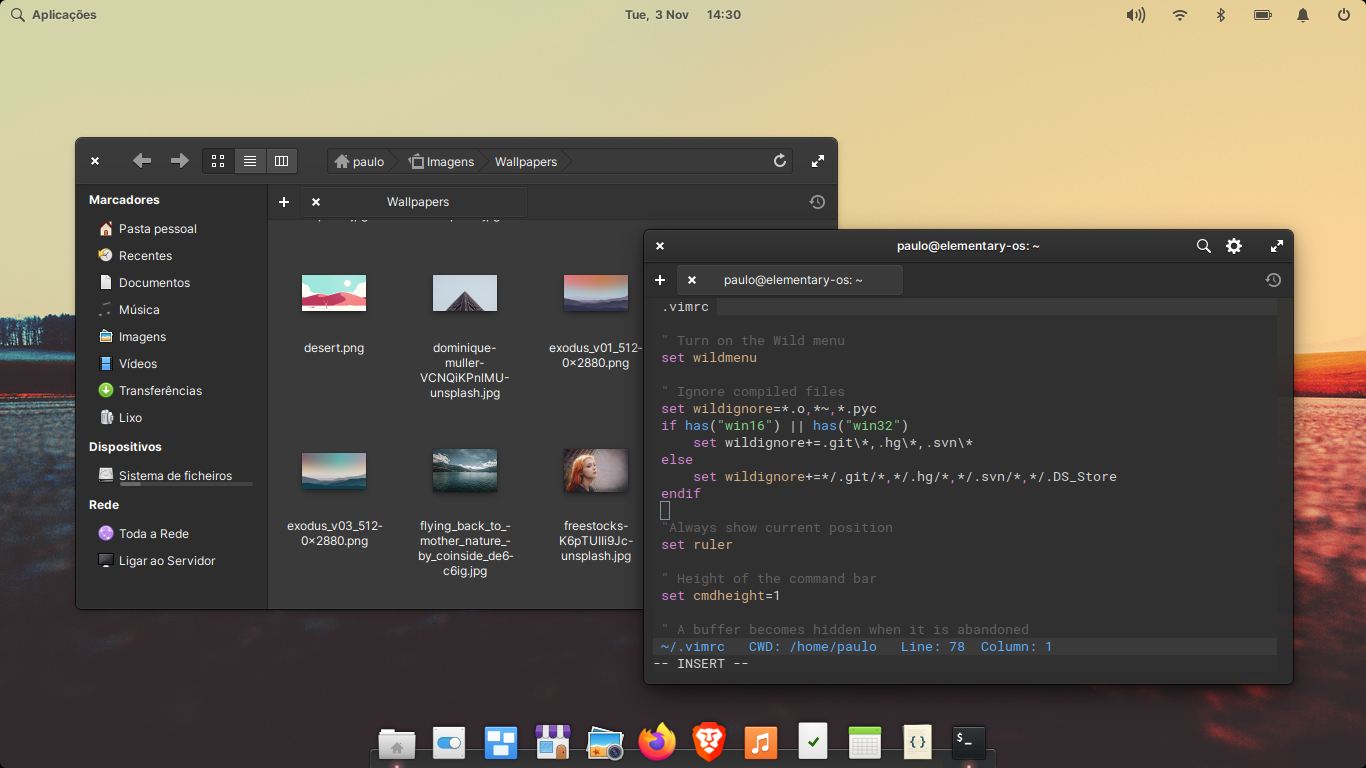Open the Aplicações launcher menu
1366x768 pixels.
[54, 15]
